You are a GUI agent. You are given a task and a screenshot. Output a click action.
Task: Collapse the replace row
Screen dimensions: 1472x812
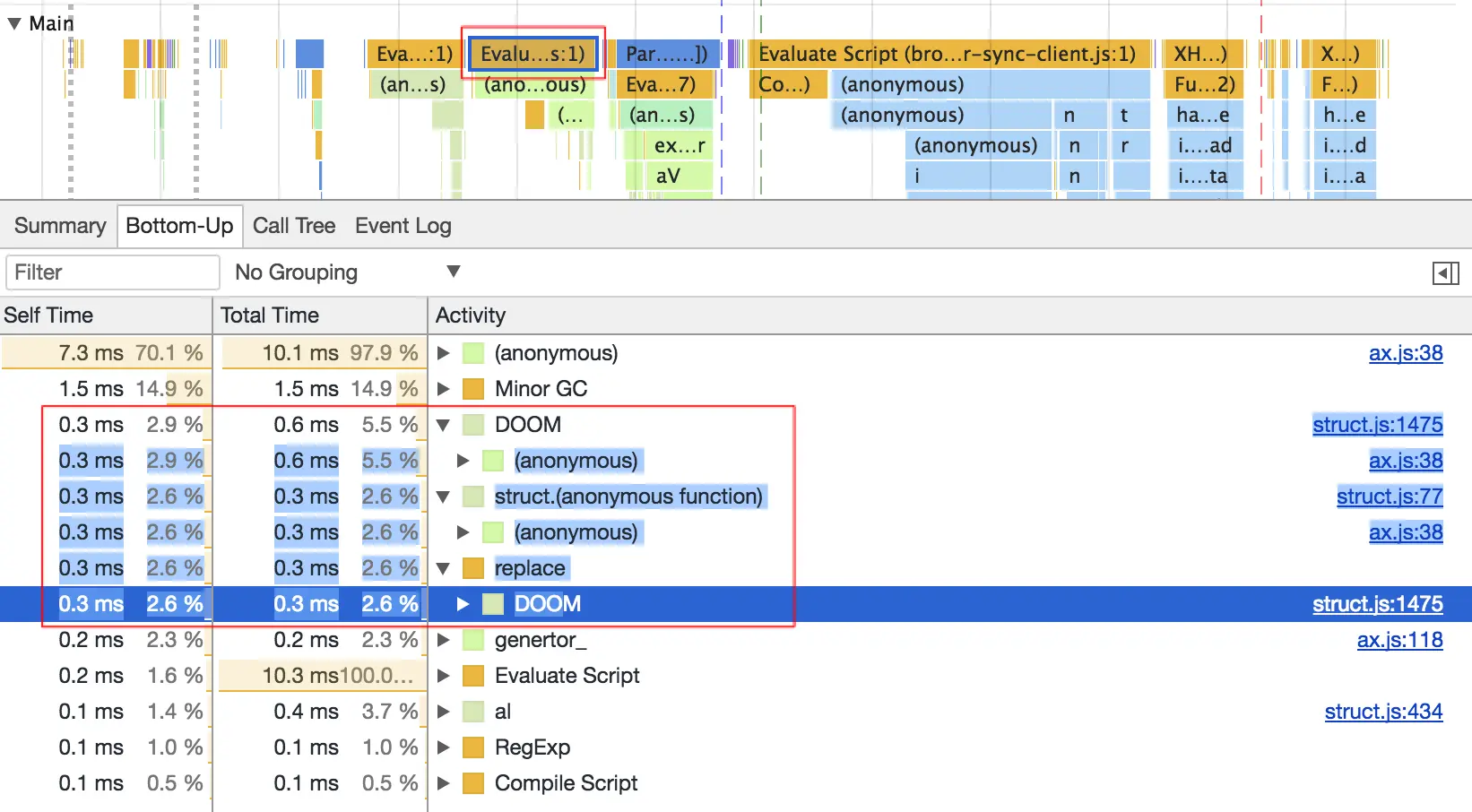tap(443, 568)
